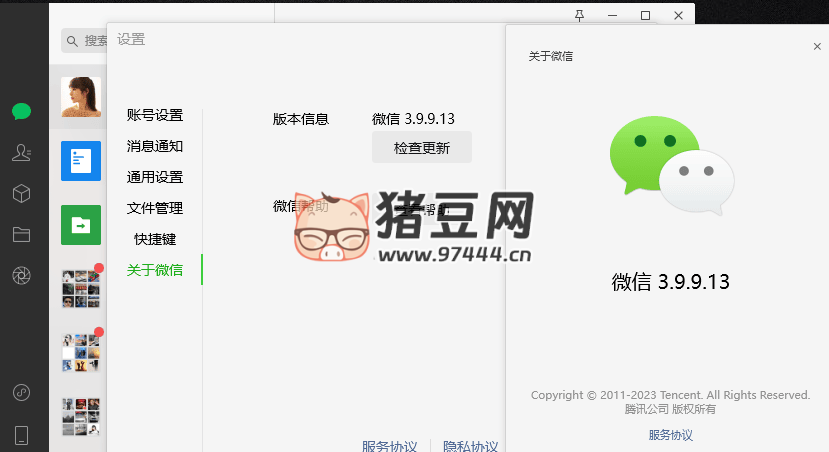Switch to 消息通知 settings tab
829x452 pixels.
click(x=155, y=146)
